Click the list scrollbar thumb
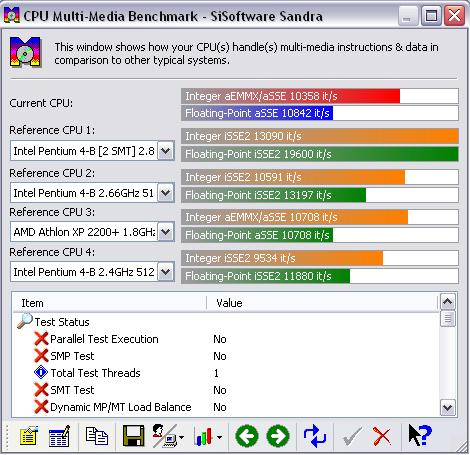 point(448,319)
